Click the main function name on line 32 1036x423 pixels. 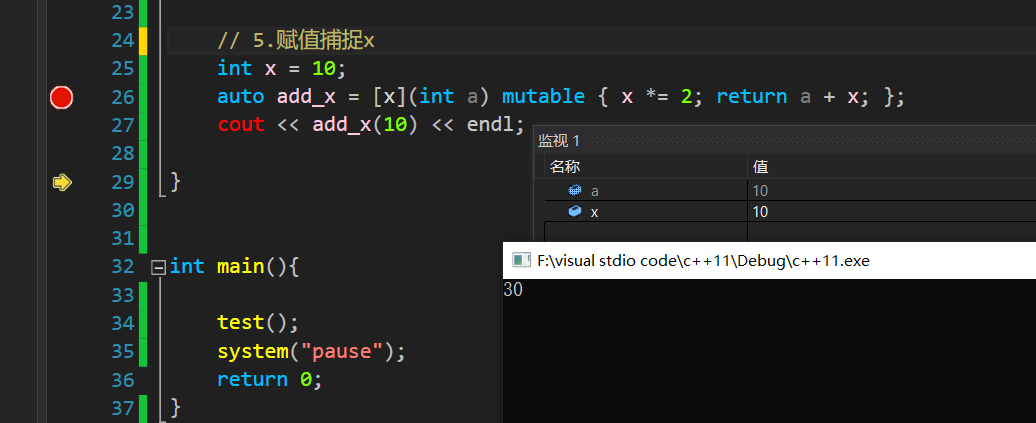click(241, 266)
